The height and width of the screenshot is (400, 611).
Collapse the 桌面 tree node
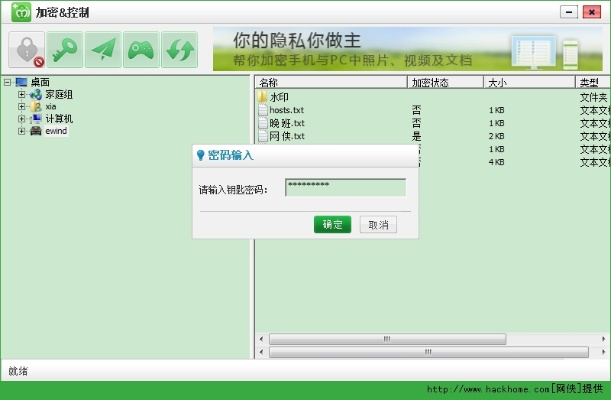[8, 82]
